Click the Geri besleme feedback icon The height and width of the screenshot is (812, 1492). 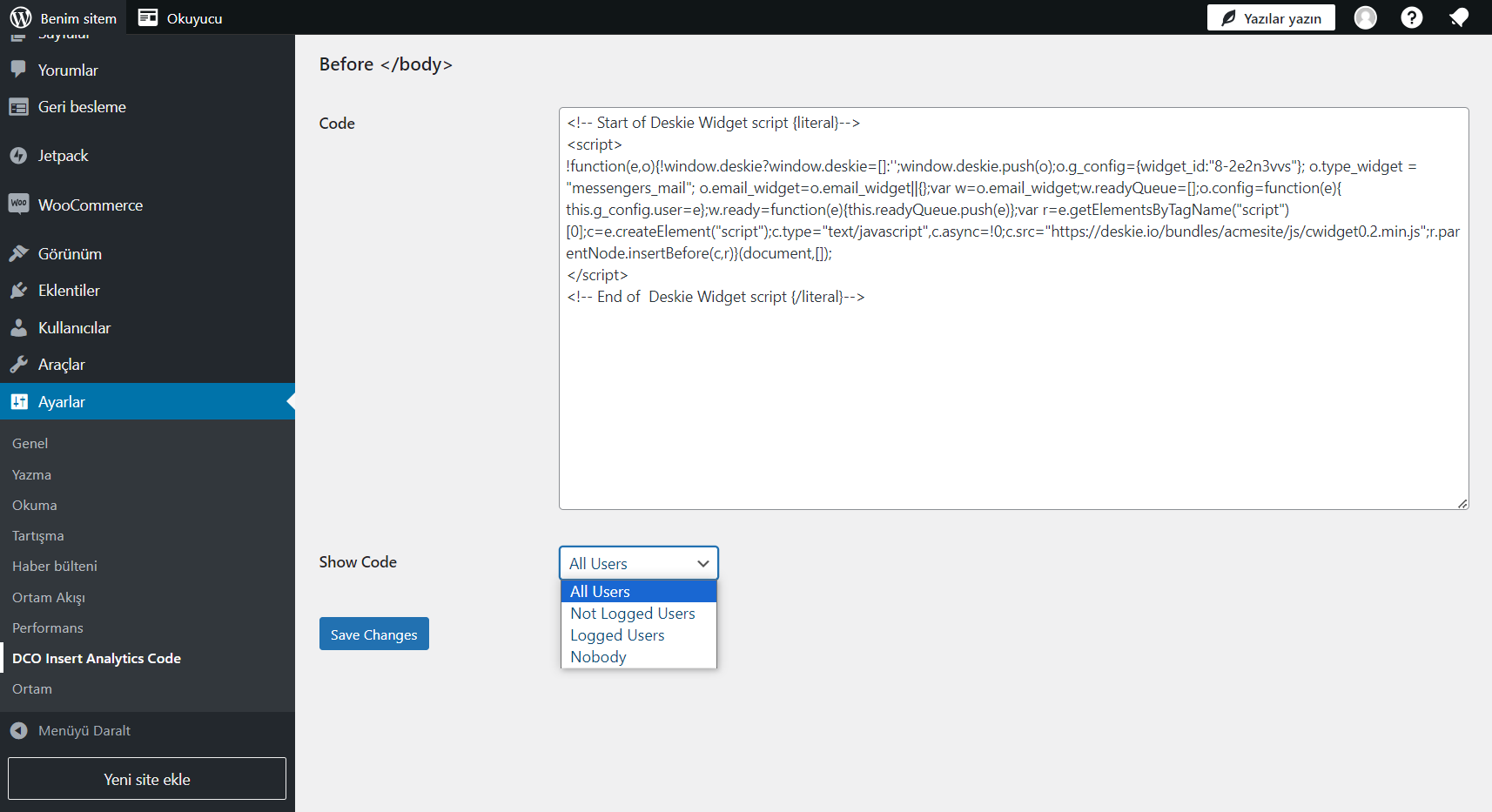18,107
